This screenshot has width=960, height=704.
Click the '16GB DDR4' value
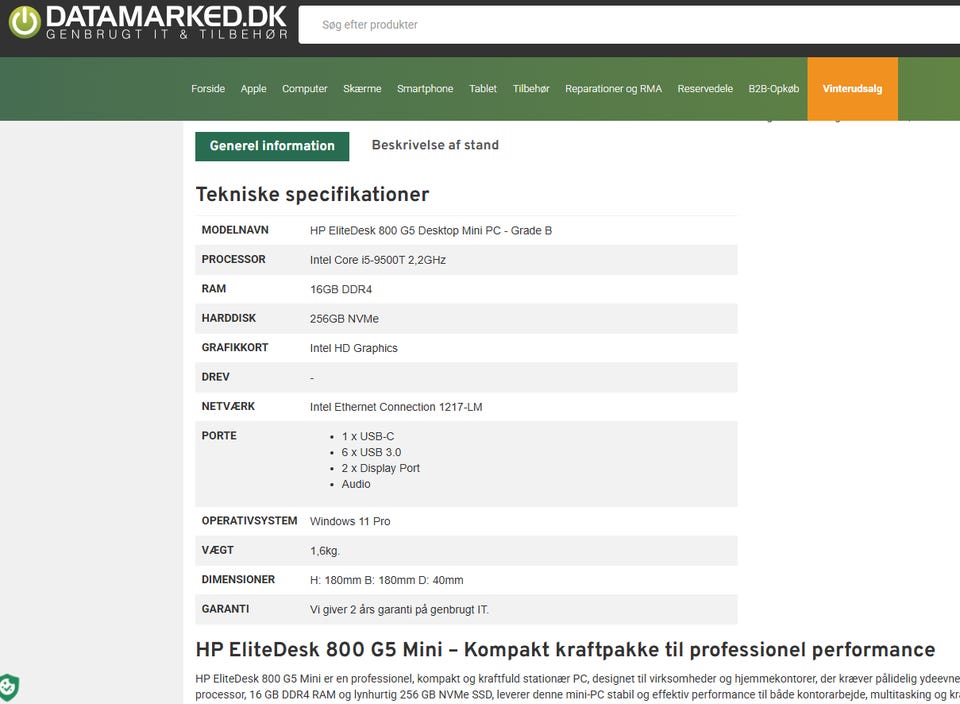(341, 290)
